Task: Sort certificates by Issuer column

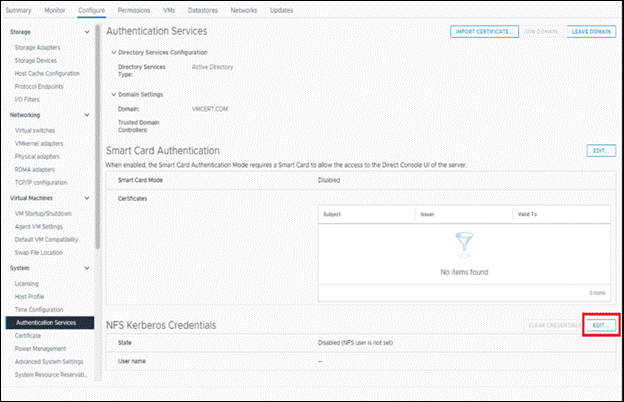Action: pyautogui.click(x=427, y=215)
